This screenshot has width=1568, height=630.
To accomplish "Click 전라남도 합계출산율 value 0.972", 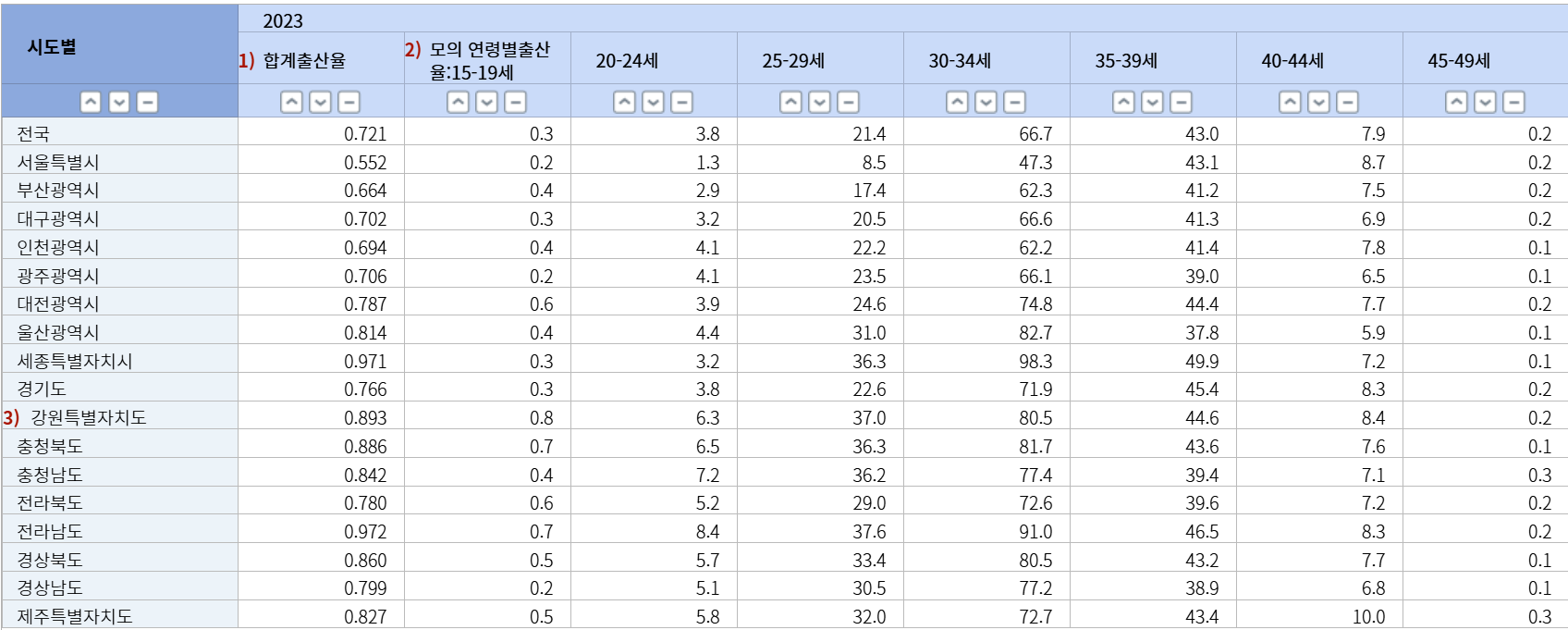I will click(x=365, y=531).
